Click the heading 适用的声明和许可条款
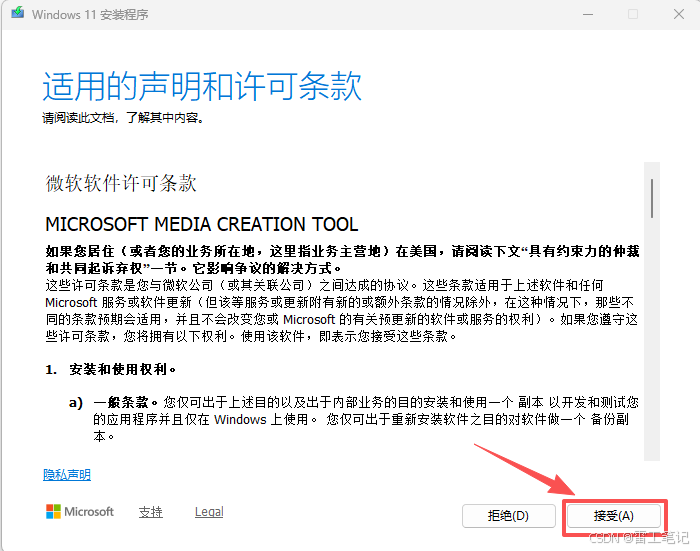 (x=202, y=86)
